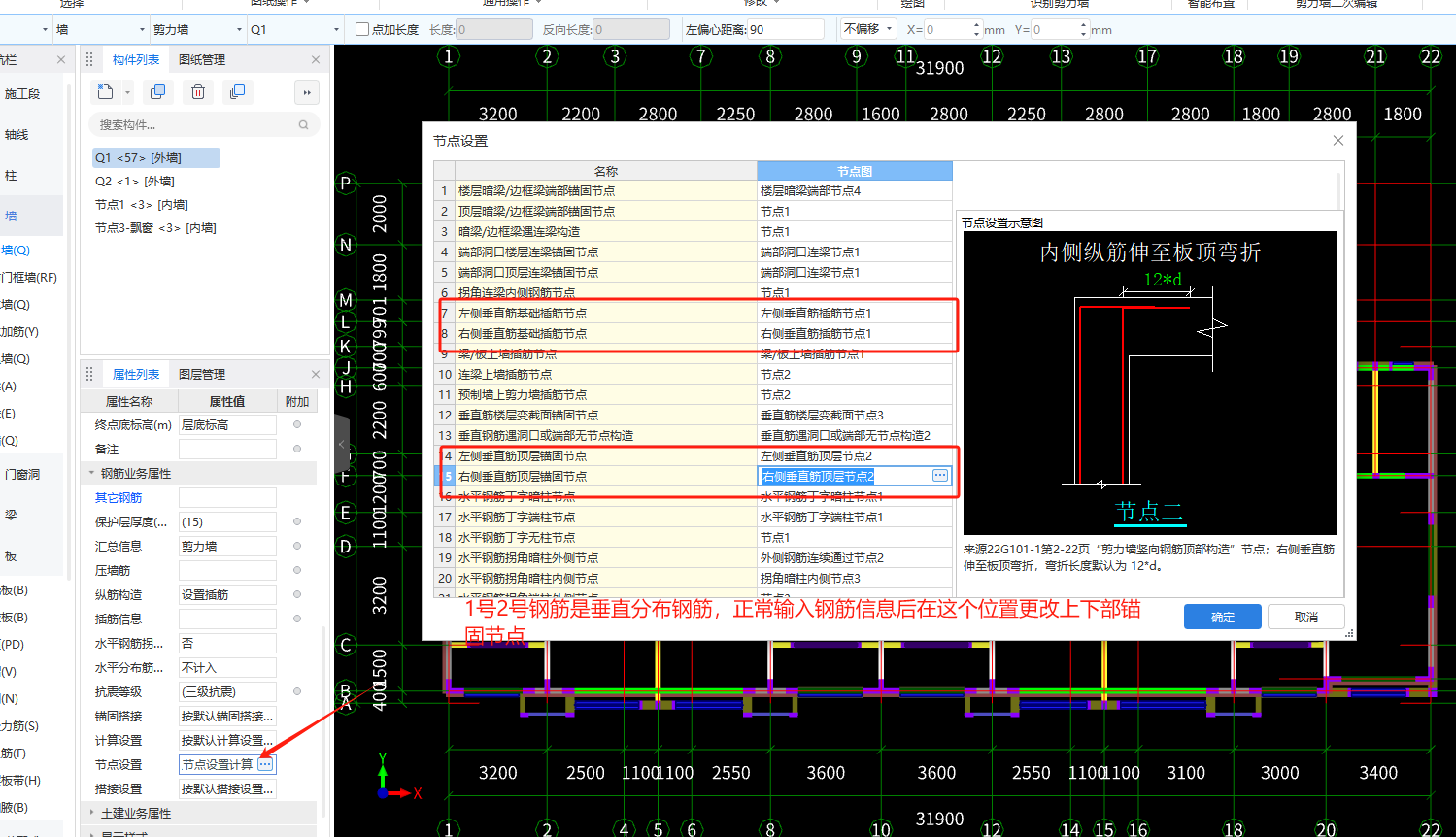Collapse the 钢筋业务属性 group
This screenshot has width=1456, height=837.
tap(92, 473)
